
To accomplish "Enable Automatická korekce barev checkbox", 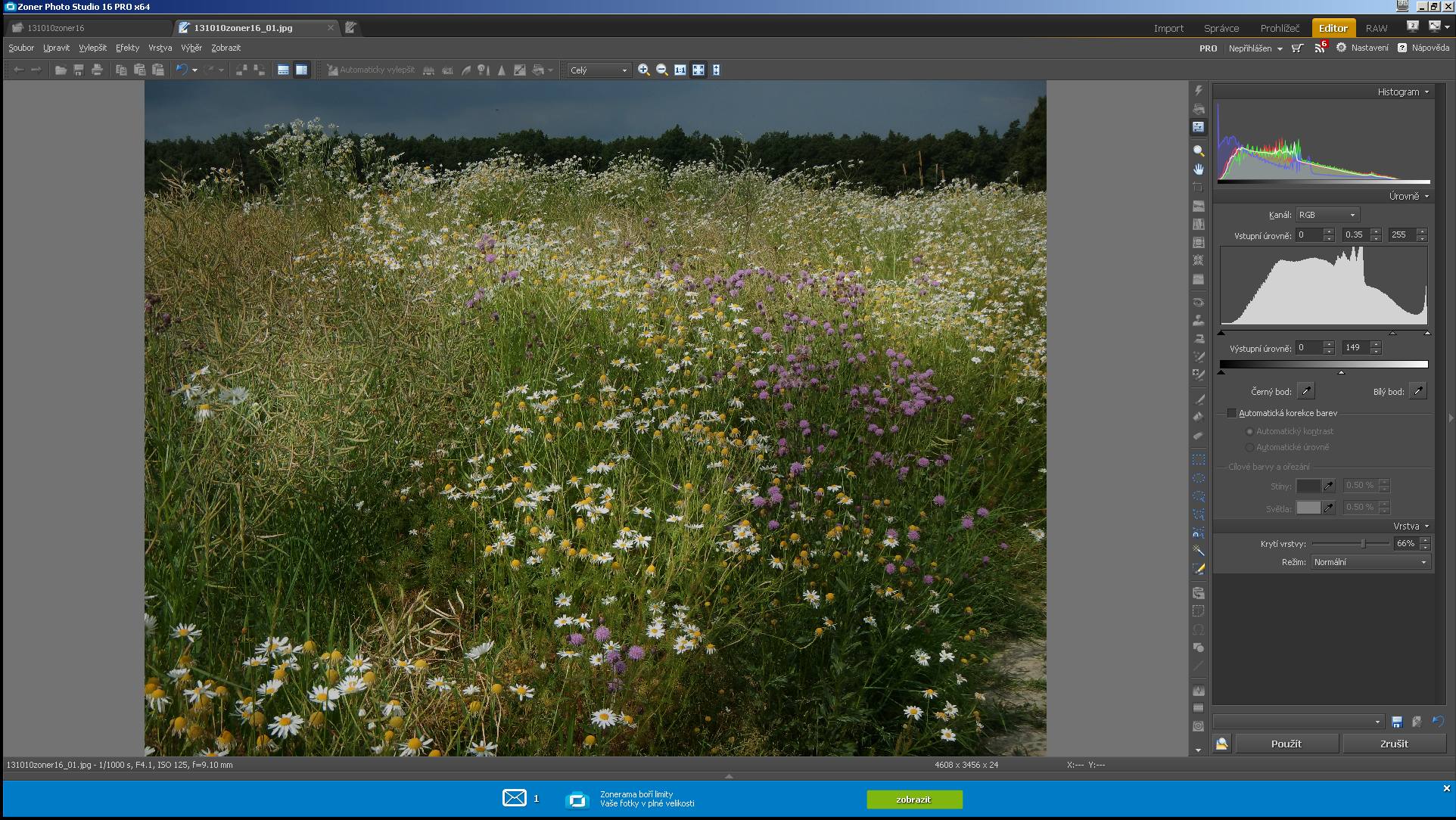I will (1231, 413).
